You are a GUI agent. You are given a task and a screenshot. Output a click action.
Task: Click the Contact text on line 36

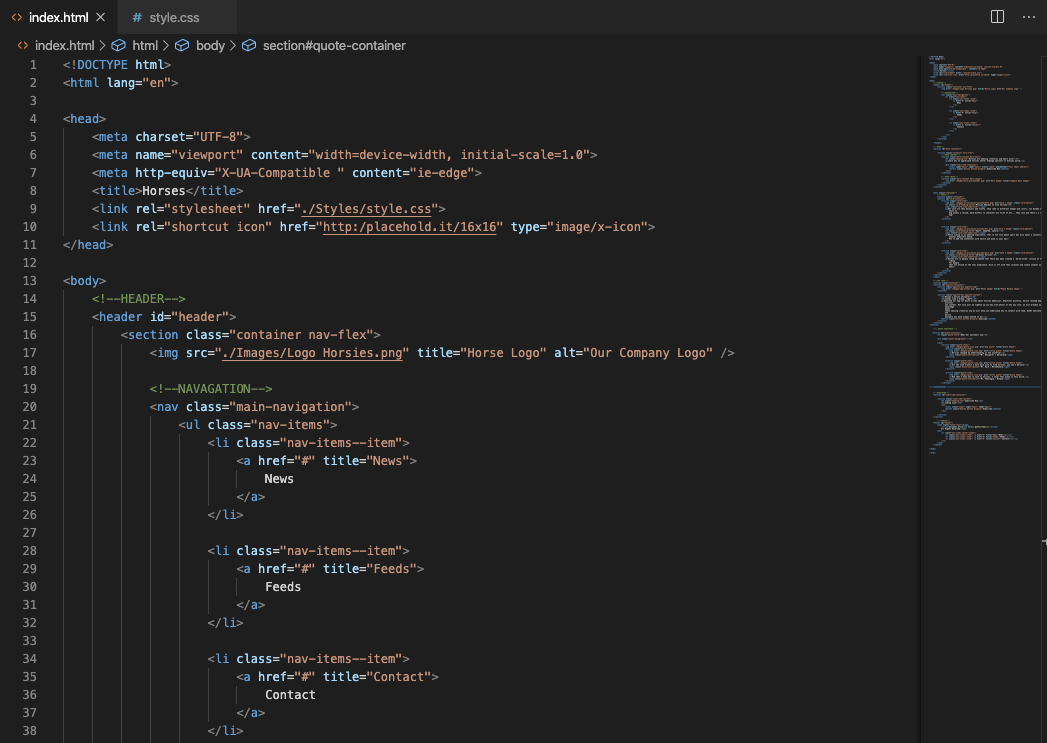pyautogui.click(x=290, y=696)
